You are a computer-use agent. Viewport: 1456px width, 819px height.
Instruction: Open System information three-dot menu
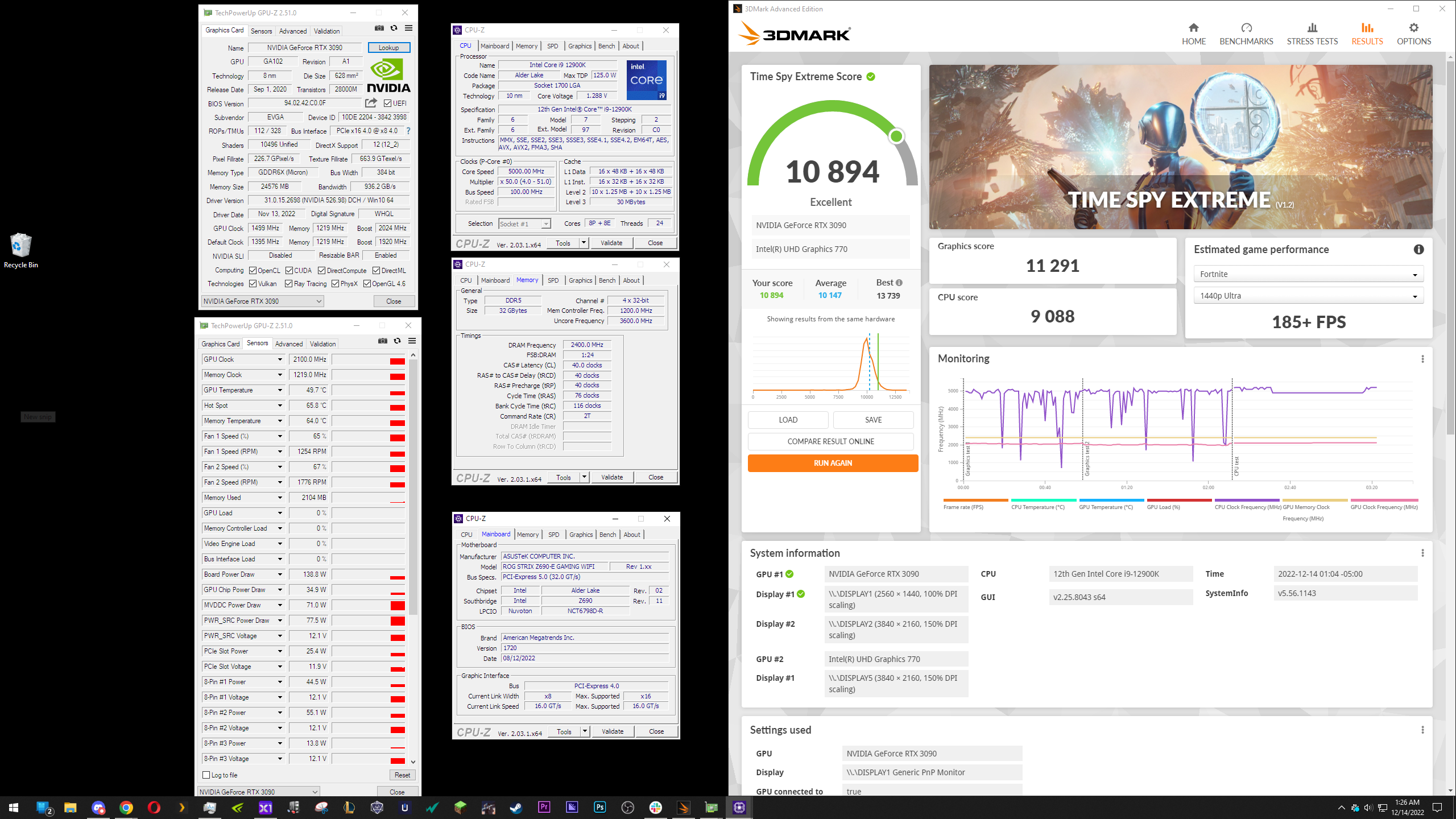pyautogui.click(x=1422, y=553)
